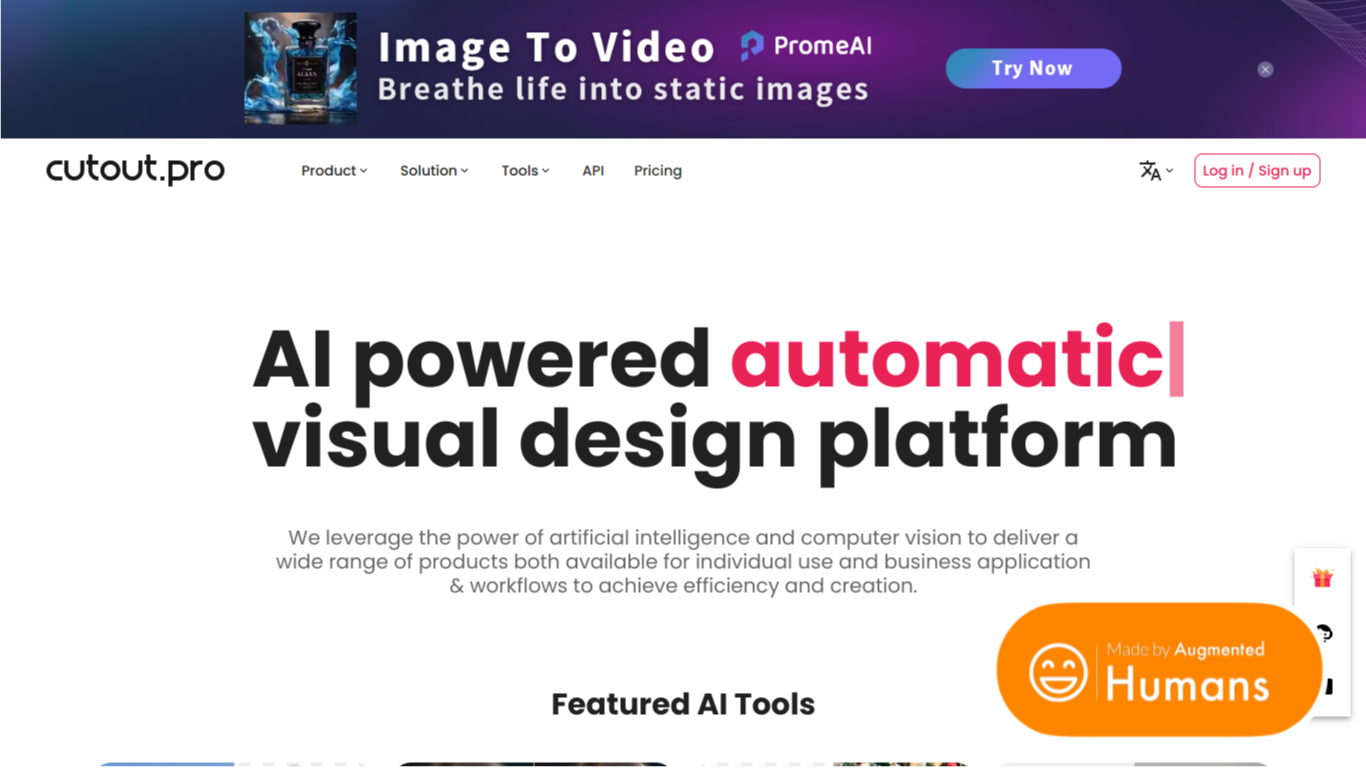Click the 'Image To Video' ad headline

click(x=546, y=47)
